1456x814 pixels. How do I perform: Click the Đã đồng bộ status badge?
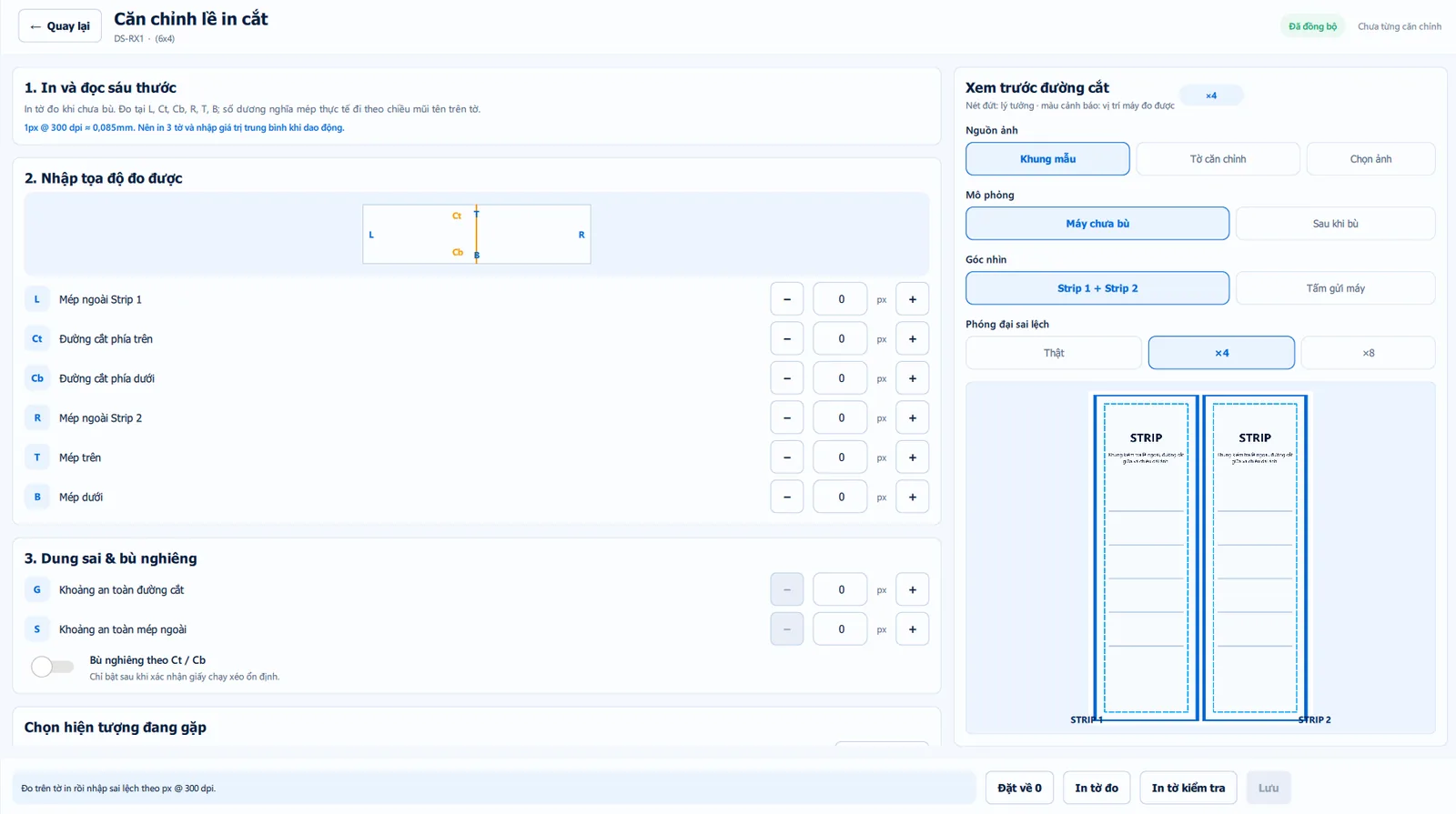(x=1312, y=26)
